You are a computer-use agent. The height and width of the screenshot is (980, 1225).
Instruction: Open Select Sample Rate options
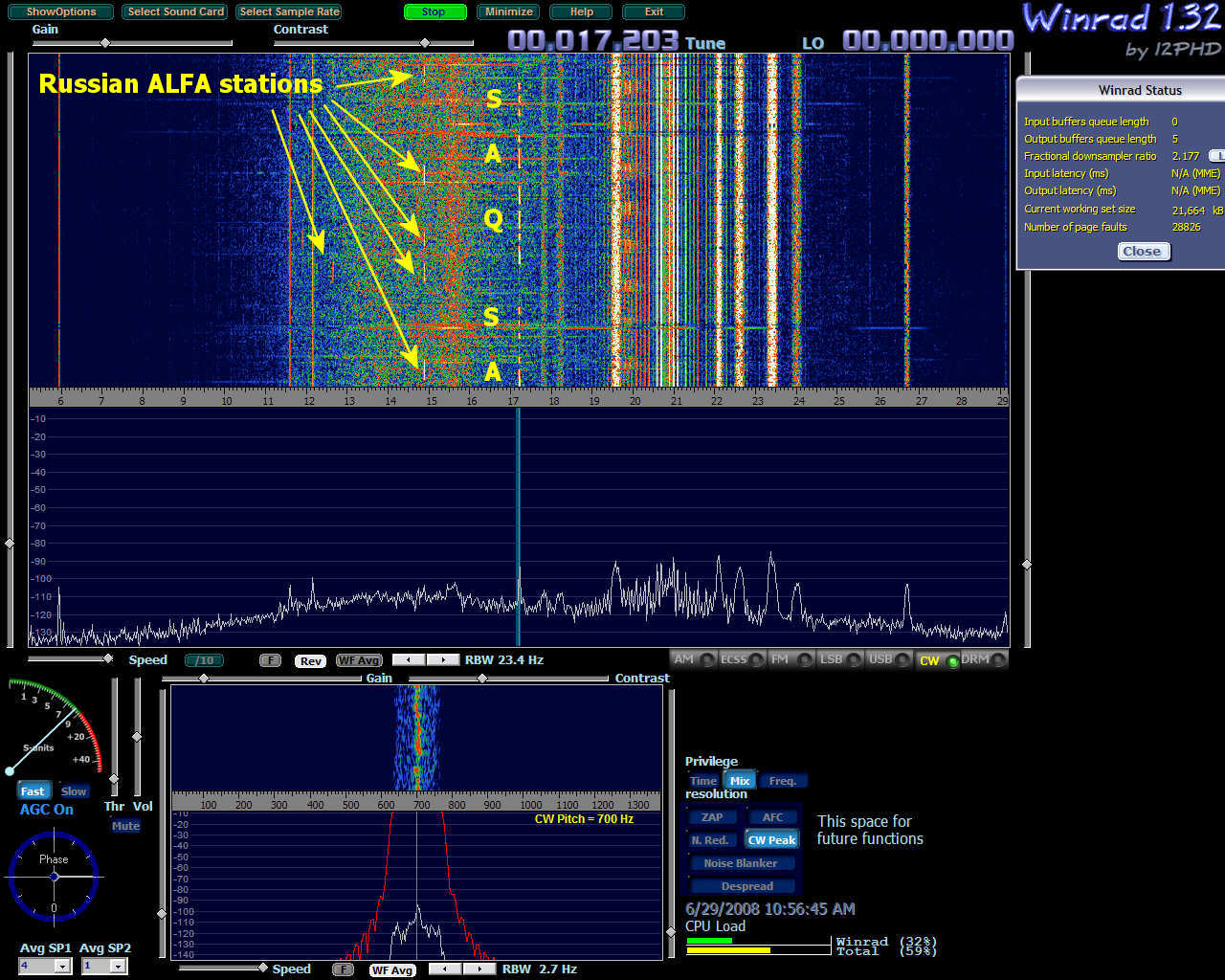289,11
